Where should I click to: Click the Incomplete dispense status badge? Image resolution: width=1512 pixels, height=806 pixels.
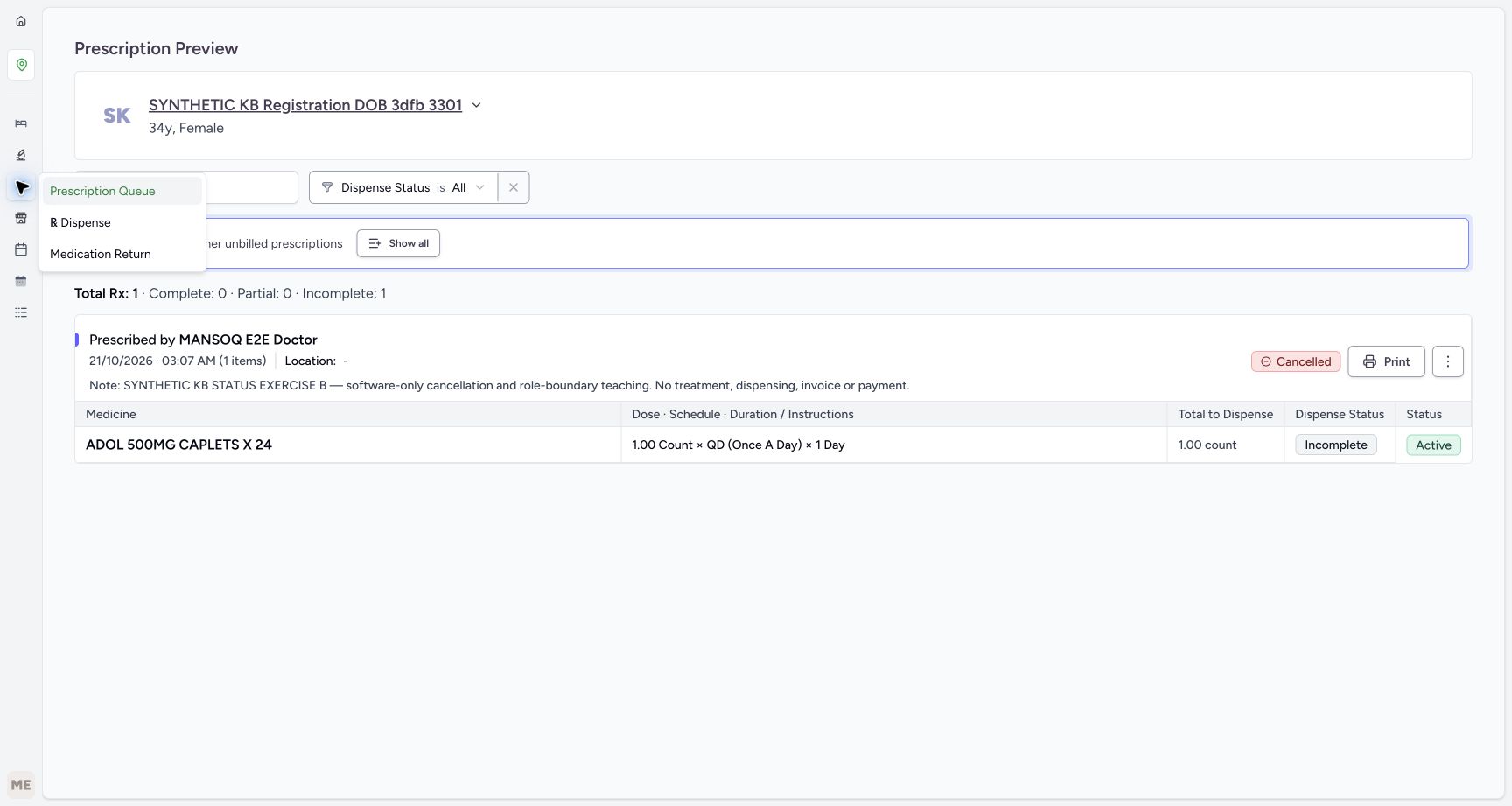pyautogui.click(x=1336, y=445)
